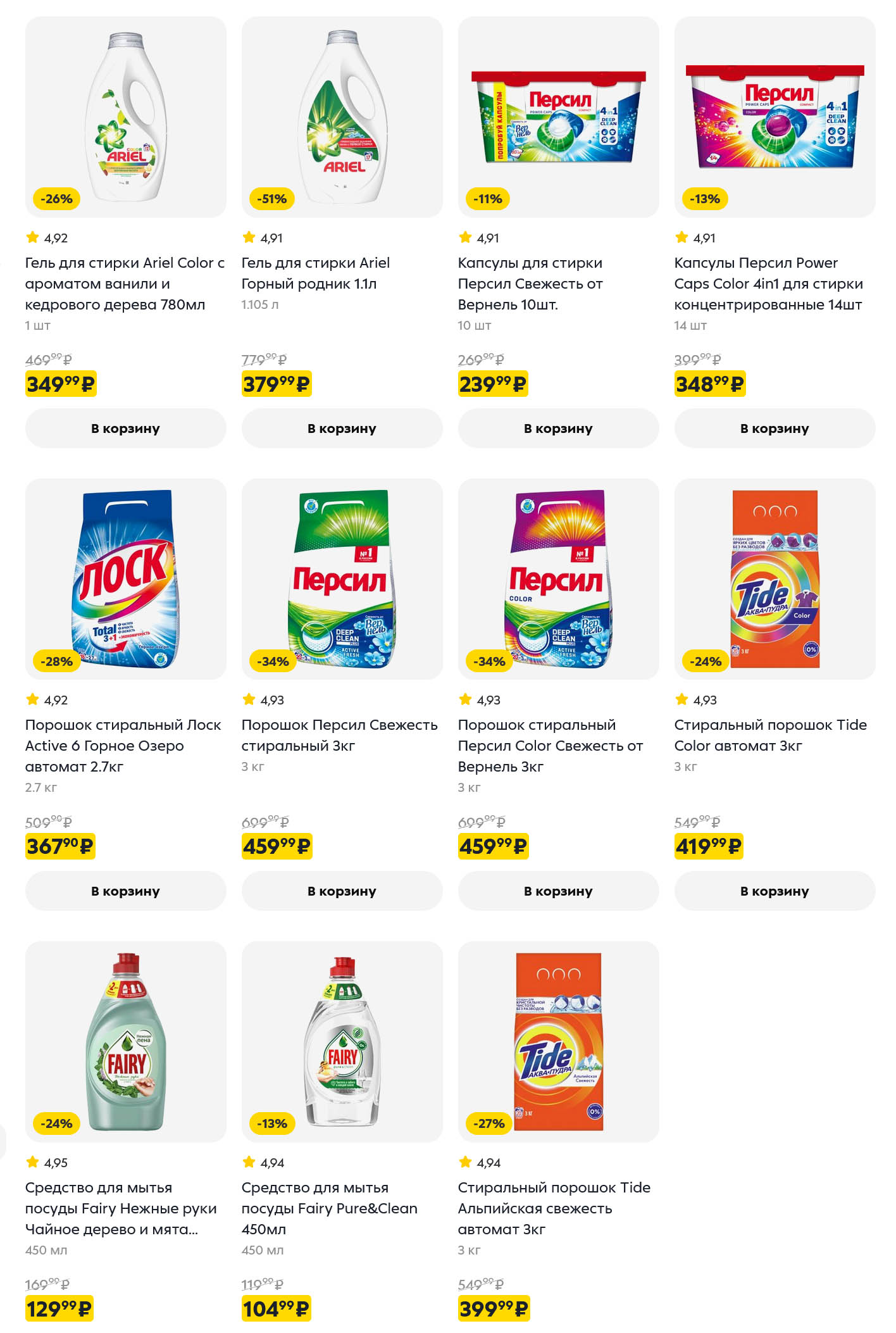Click the star rating 4,95 for Fairy
This screenshot has height=1333, width=896.
pos(47,1162)
